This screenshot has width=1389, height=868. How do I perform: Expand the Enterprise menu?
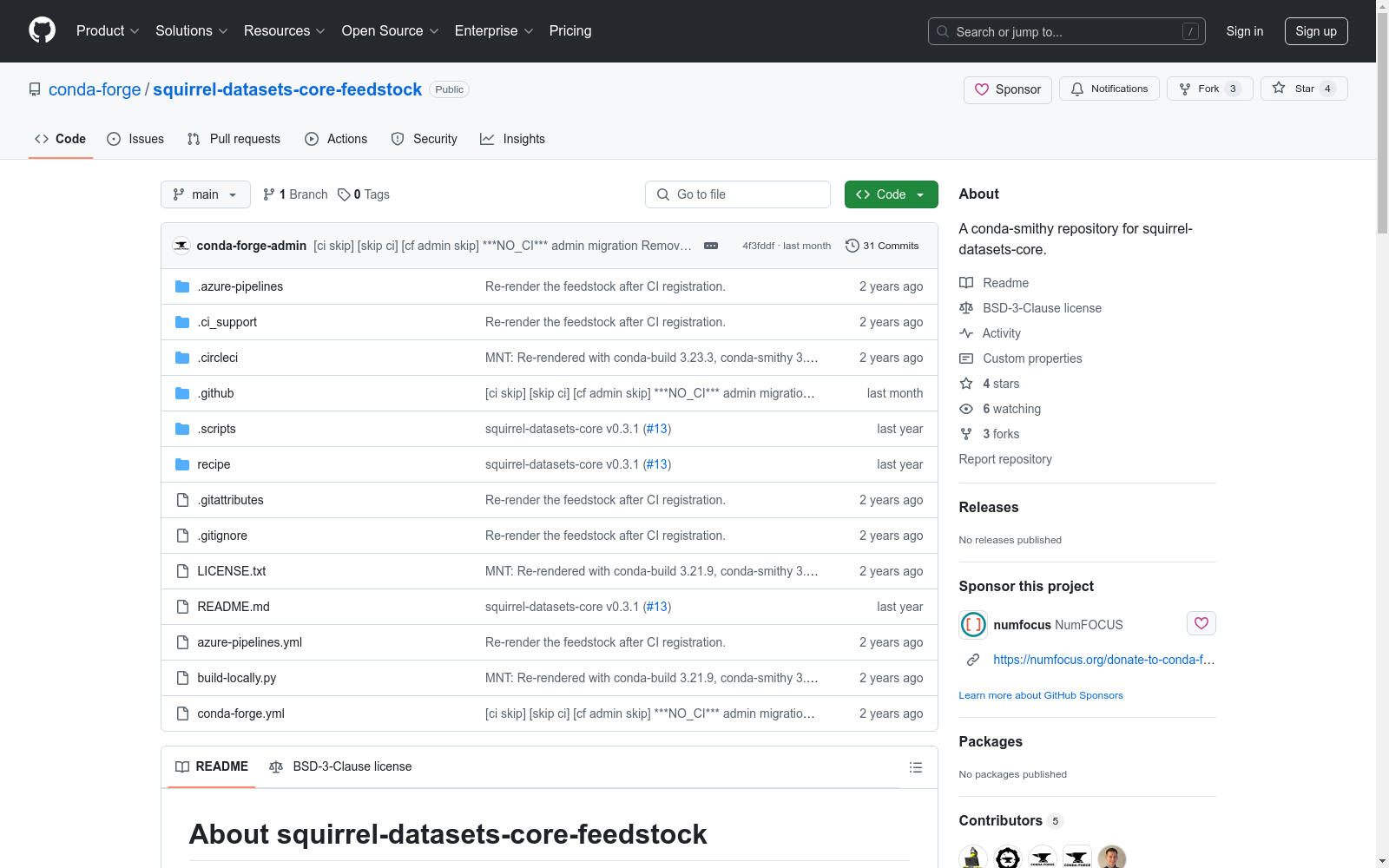tap(494, 30)
